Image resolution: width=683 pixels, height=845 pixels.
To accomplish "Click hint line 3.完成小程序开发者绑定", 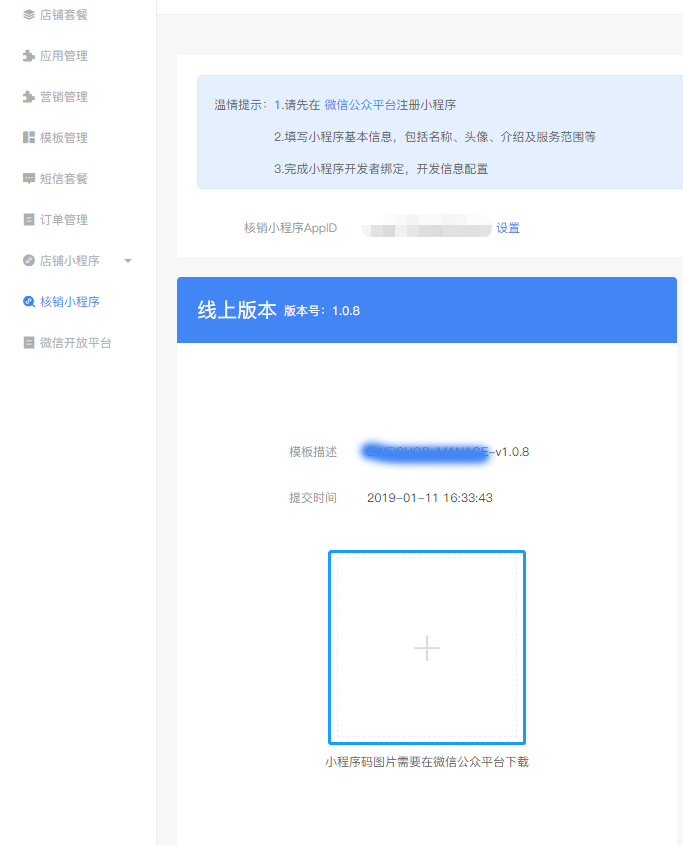I will (x=381, y=169).
